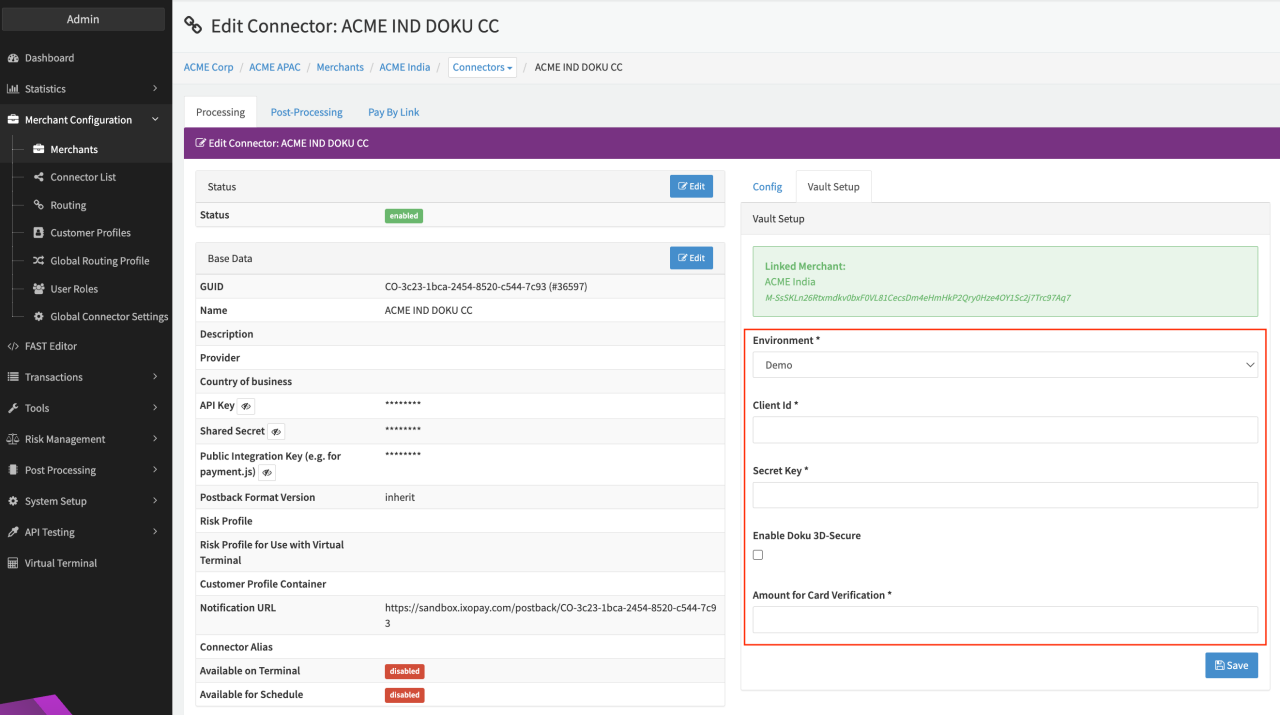Image resolution: width=1280 pixels, height=715 pixels.
Task: Click the Dashboard icon in sidebar
Action: (14, 58)
